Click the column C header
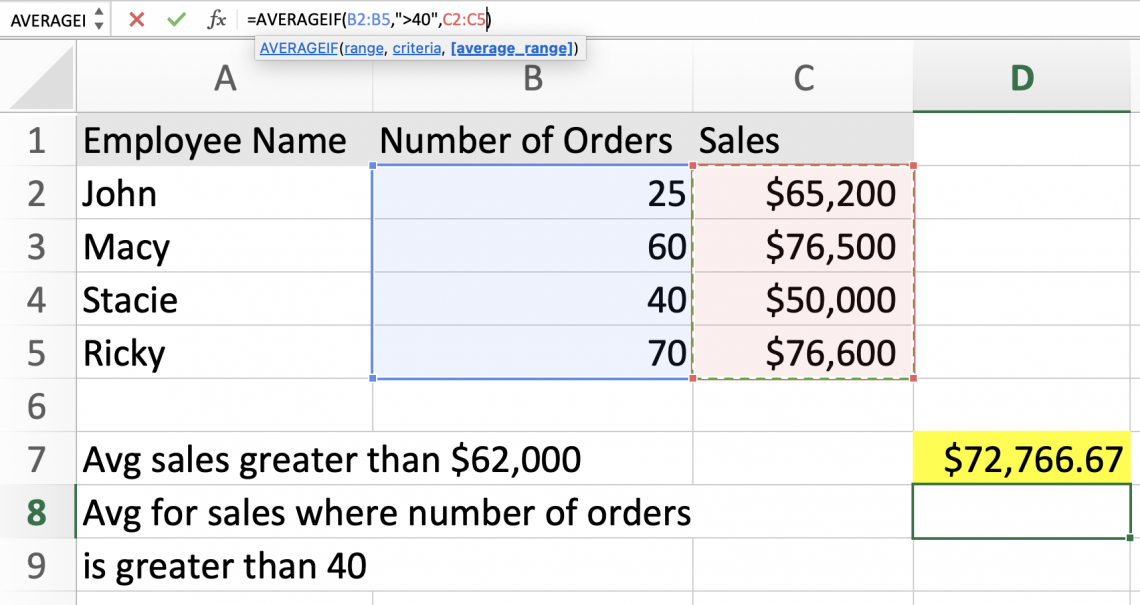This screenshot has width=1140, height=605. (x=803, y=75)
